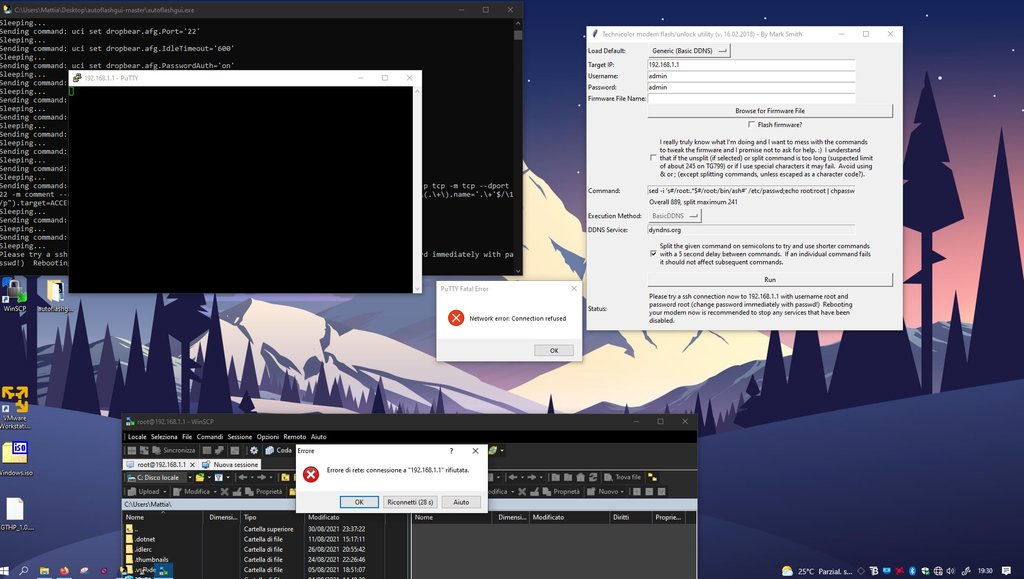The width and height of the screenshot is (1024, 579).
Task: Click the Nuovo button in remote panel
Action: (602, 492)
